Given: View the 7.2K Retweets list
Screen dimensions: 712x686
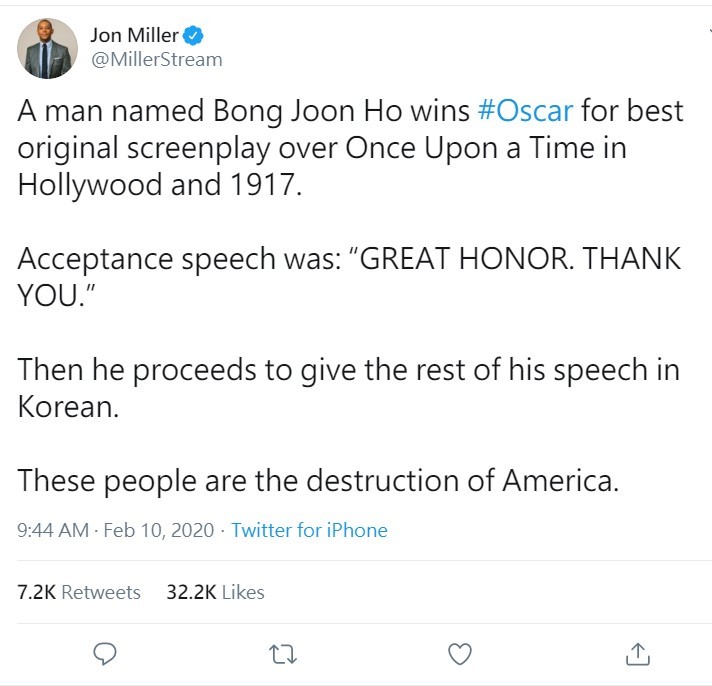Looking at the screenshot, I should (x=79, y=592).
